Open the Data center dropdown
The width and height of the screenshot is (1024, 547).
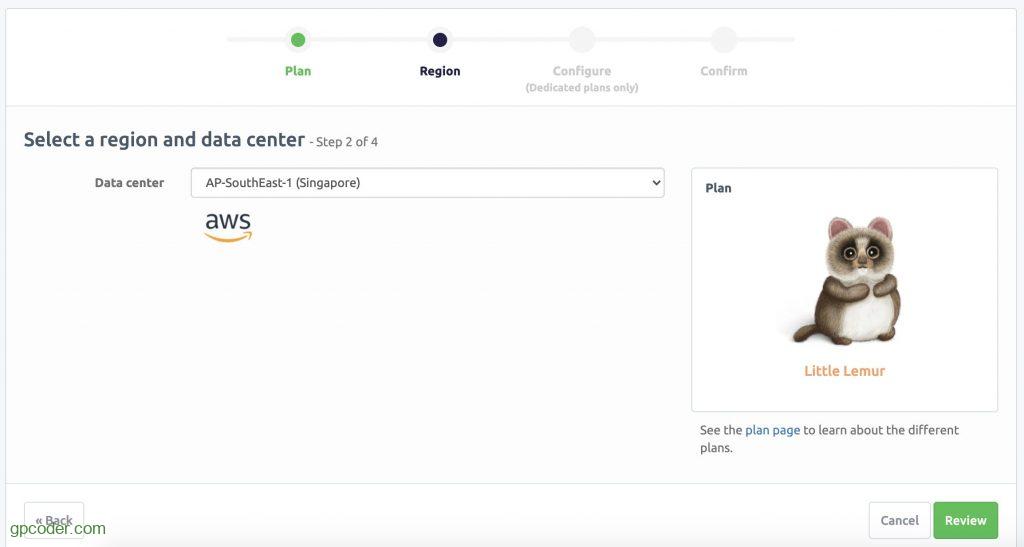pos(427,183)
